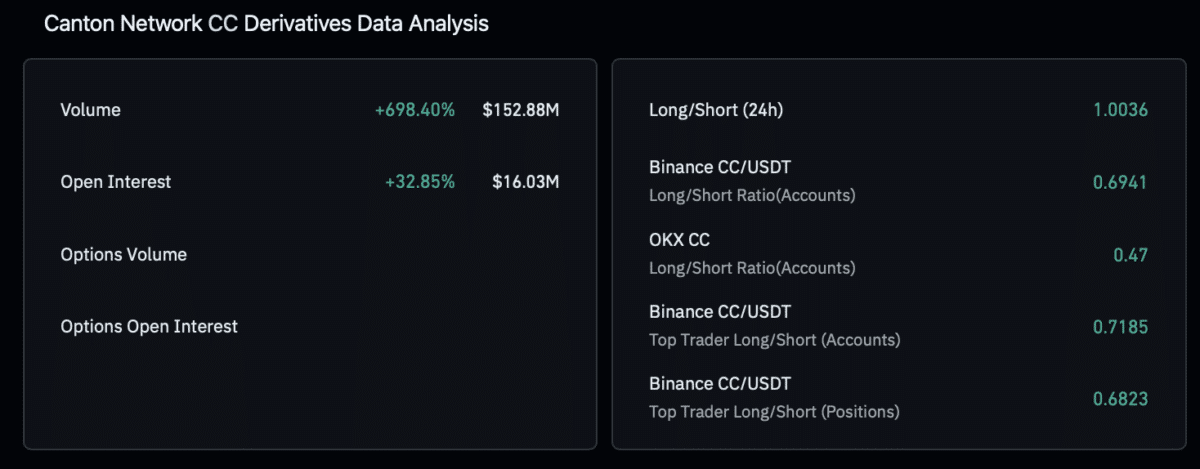The width and height of the screenshot is (1200, 469).
Task: Click the Canton Network CC Derivatives Data Analysis heading
Action: point(266,24)
